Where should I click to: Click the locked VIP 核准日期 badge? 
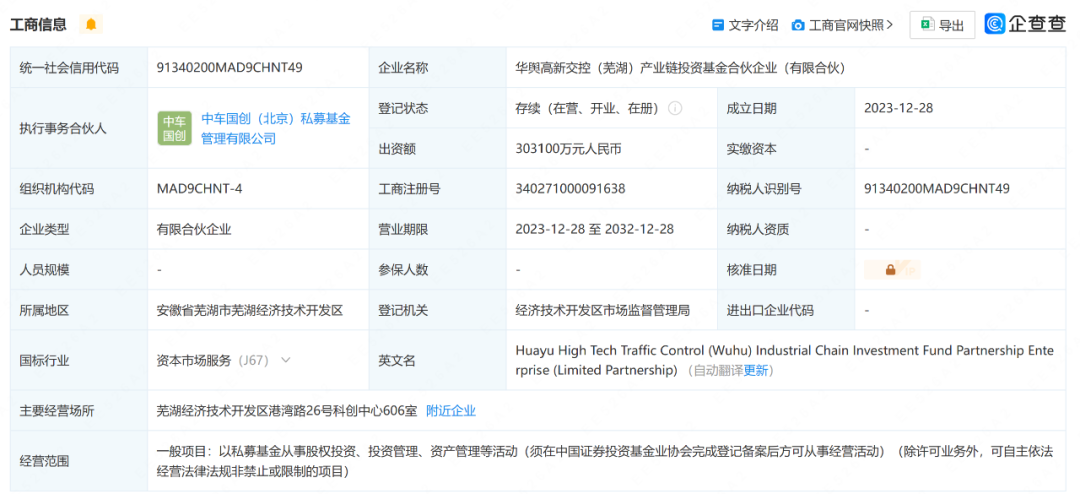[x=892, y=270]
